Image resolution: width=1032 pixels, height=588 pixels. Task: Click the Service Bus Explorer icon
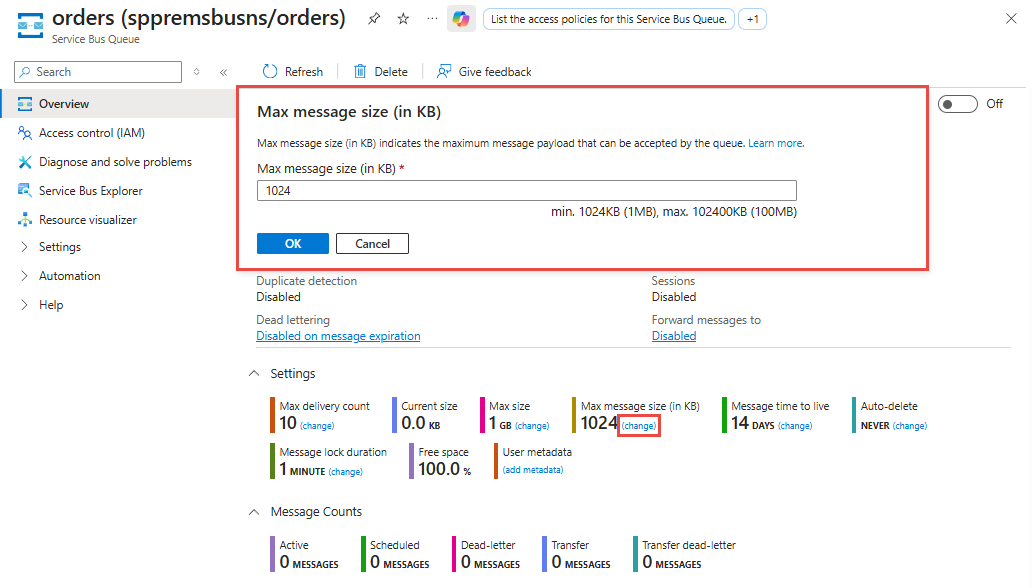tap(25, 190)
